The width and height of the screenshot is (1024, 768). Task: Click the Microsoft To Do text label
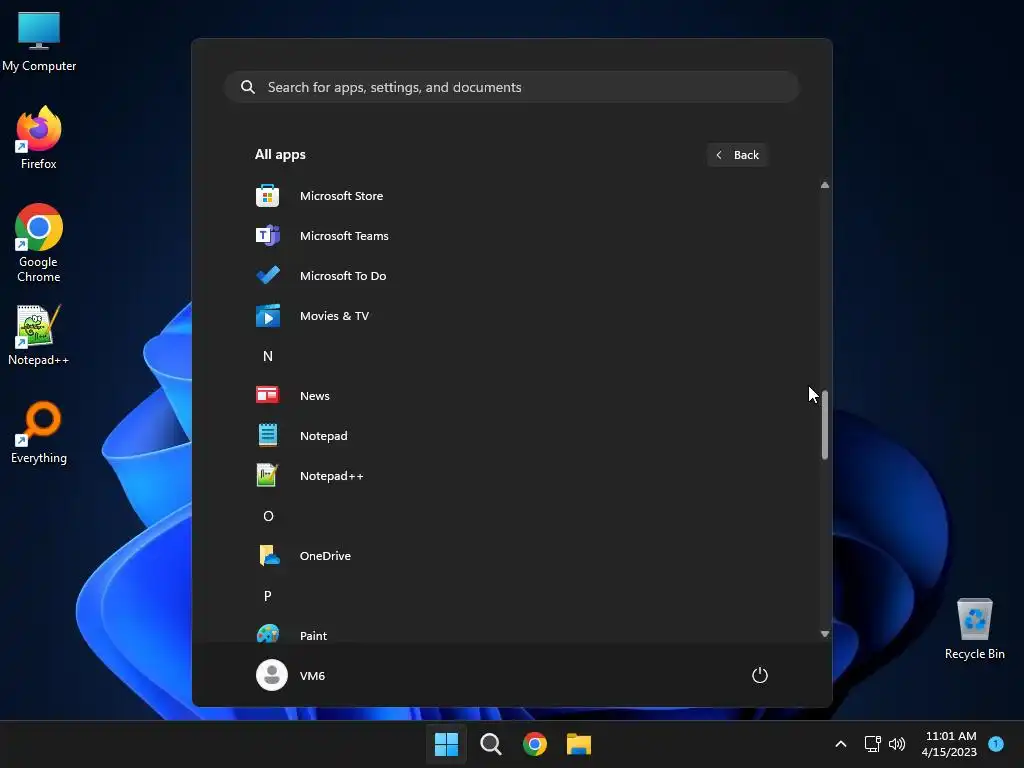tap(343, 276)
